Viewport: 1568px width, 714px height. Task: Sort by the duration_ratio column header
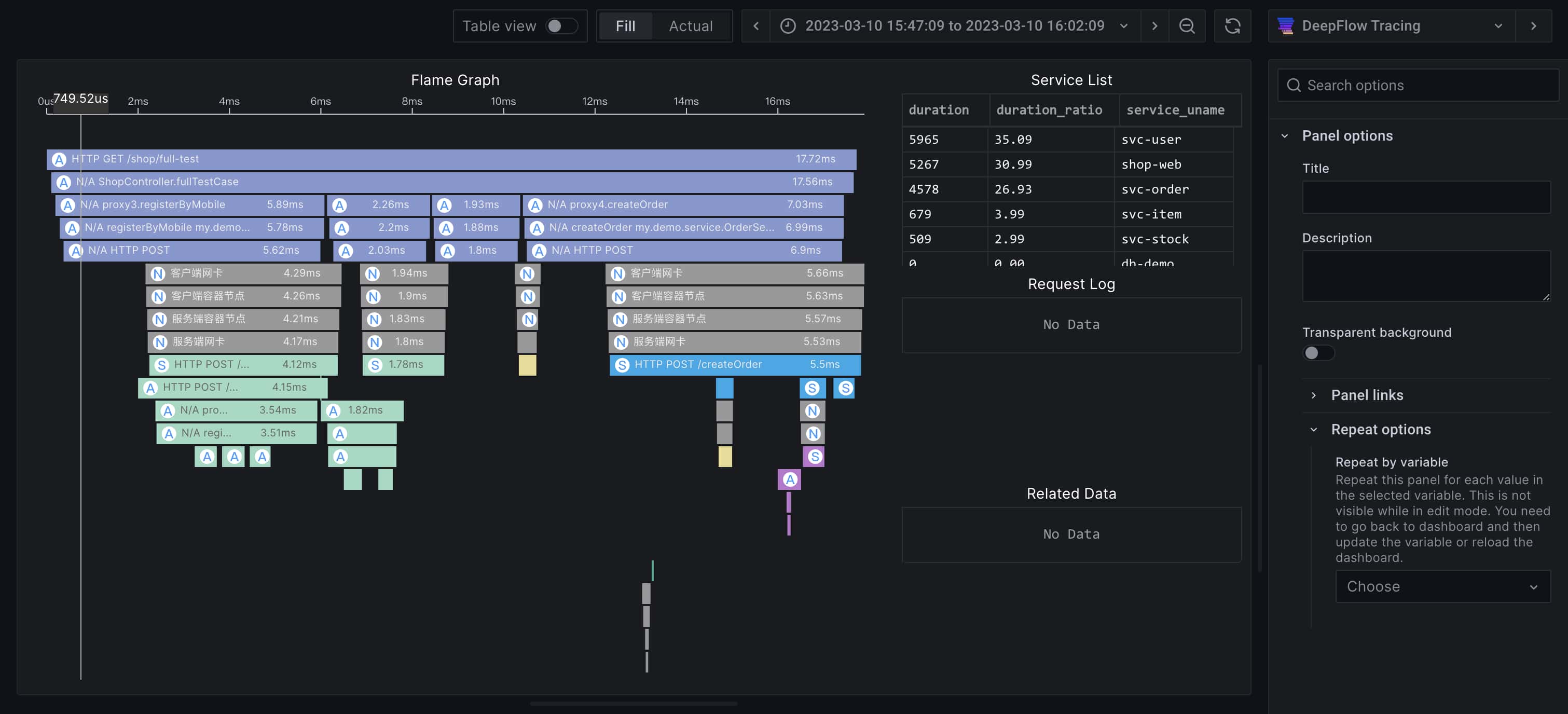click(x=1049, y=110)
